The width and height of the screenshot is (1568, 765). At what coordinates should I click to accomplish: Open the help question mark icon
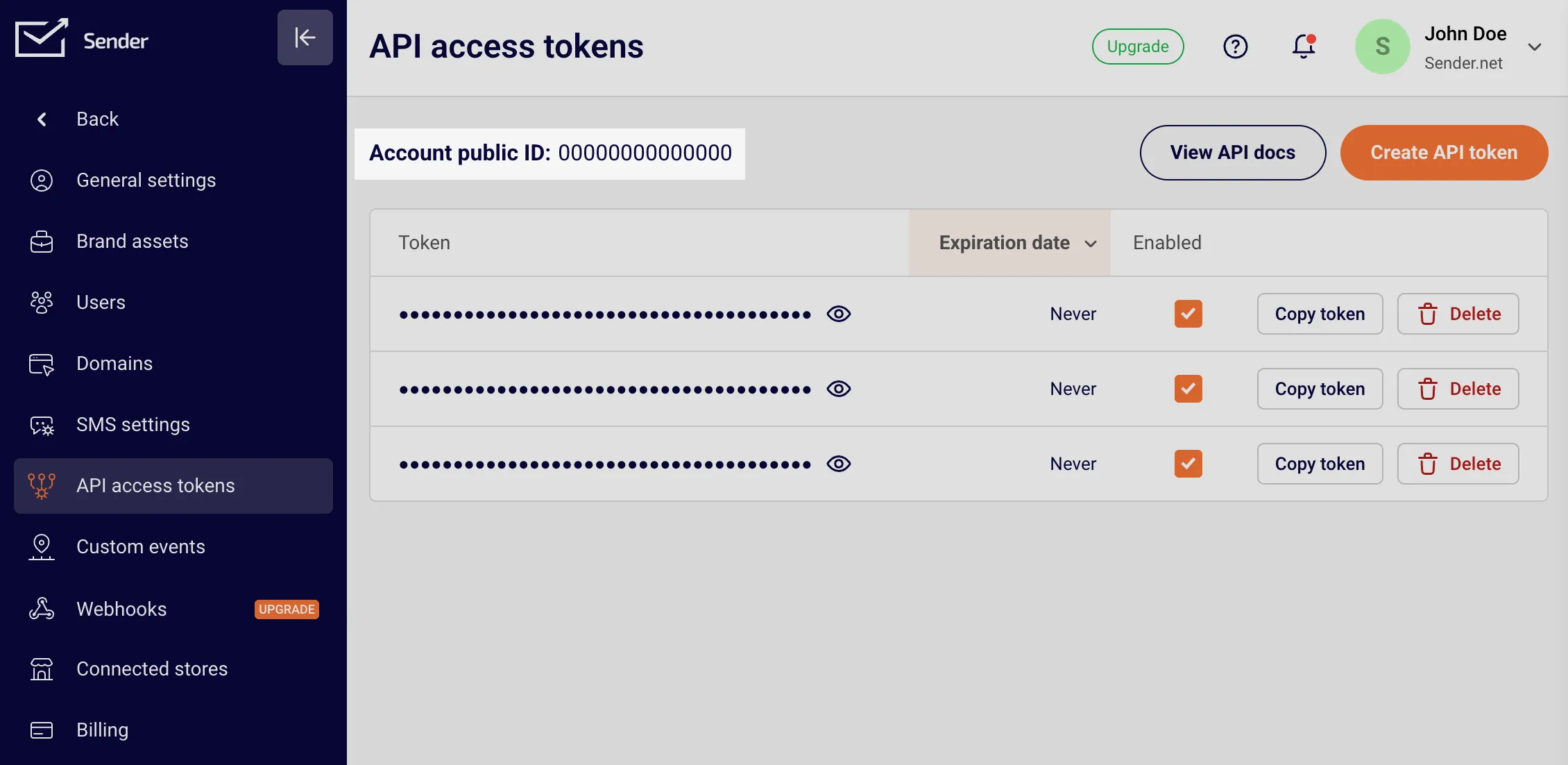[x=1235, y=47]
